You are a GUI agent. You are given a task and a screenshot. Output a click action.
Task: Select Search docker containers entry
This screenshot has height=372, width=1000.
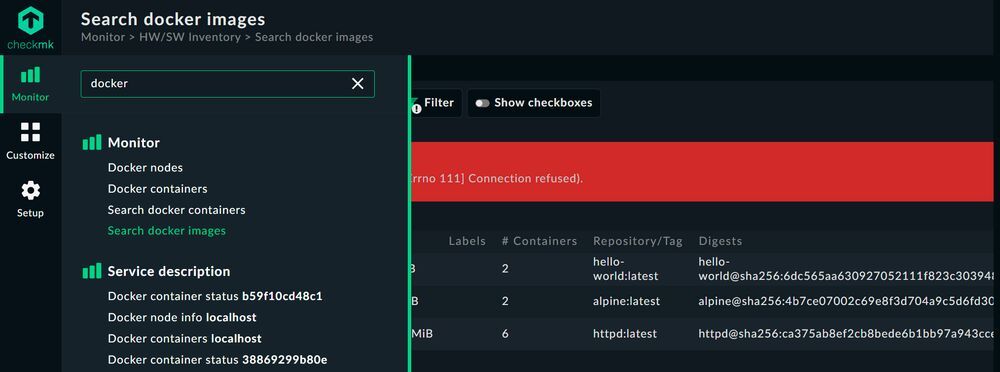[177, 210]
